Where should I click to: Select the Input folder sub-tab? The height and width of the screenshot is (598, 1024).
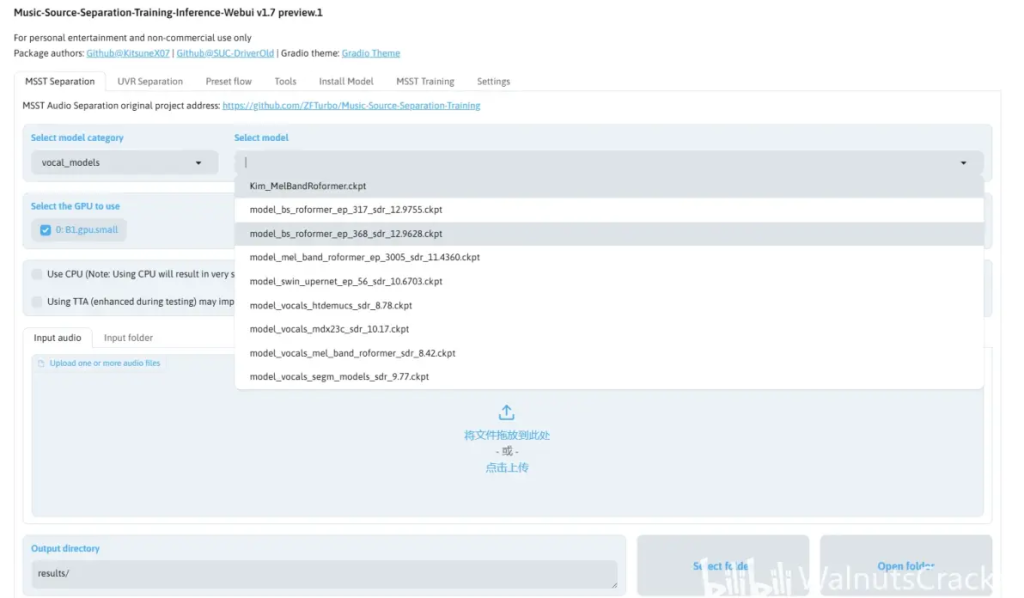129,338
